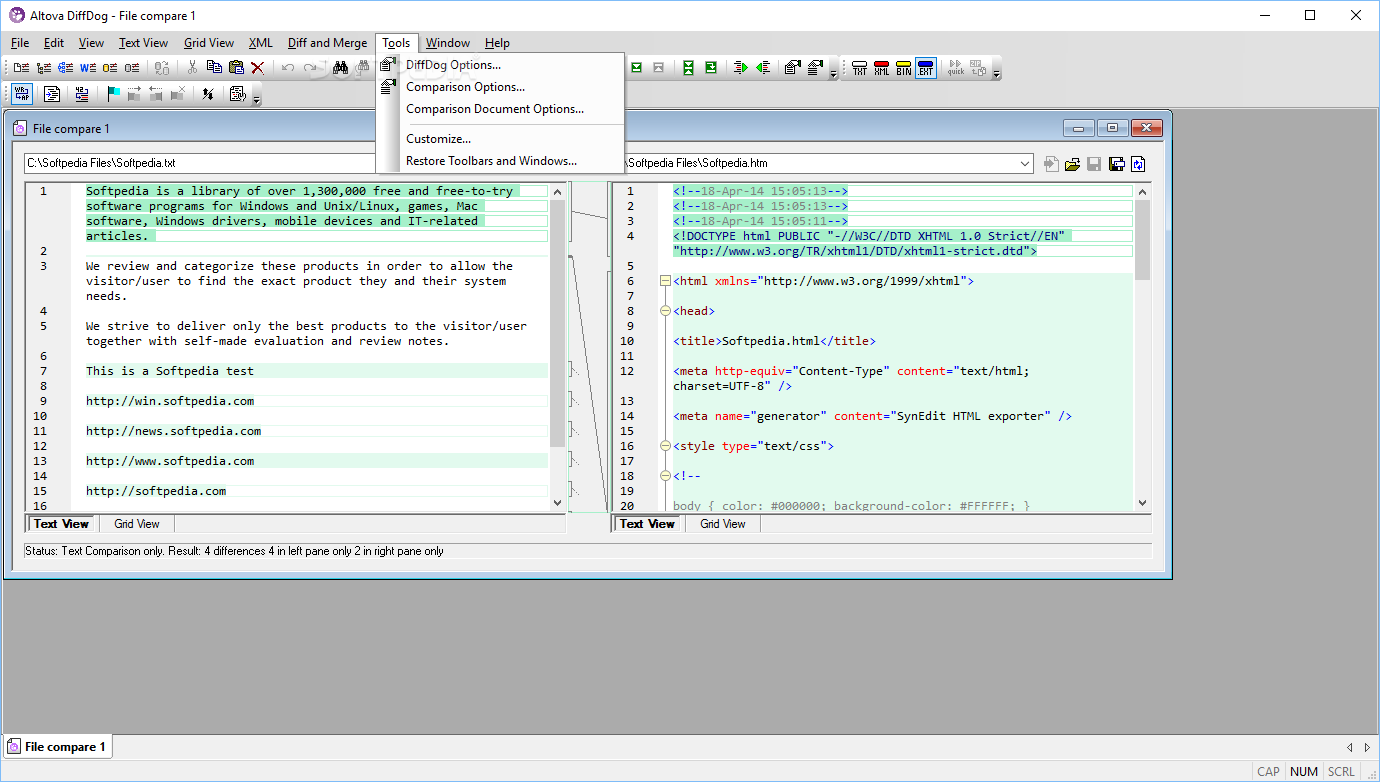The height and width of the screenshot is (782, 1380).
Task: Click the Compare Files toolbar icon
Action: tap(22, 68)
